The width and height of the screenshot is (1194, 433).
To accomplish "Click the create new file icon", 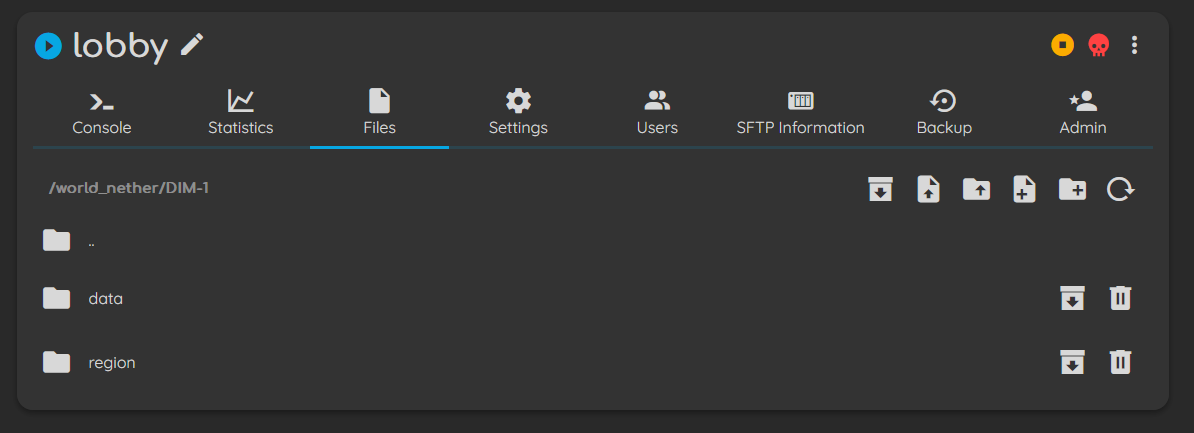I will pos(1024,188).
